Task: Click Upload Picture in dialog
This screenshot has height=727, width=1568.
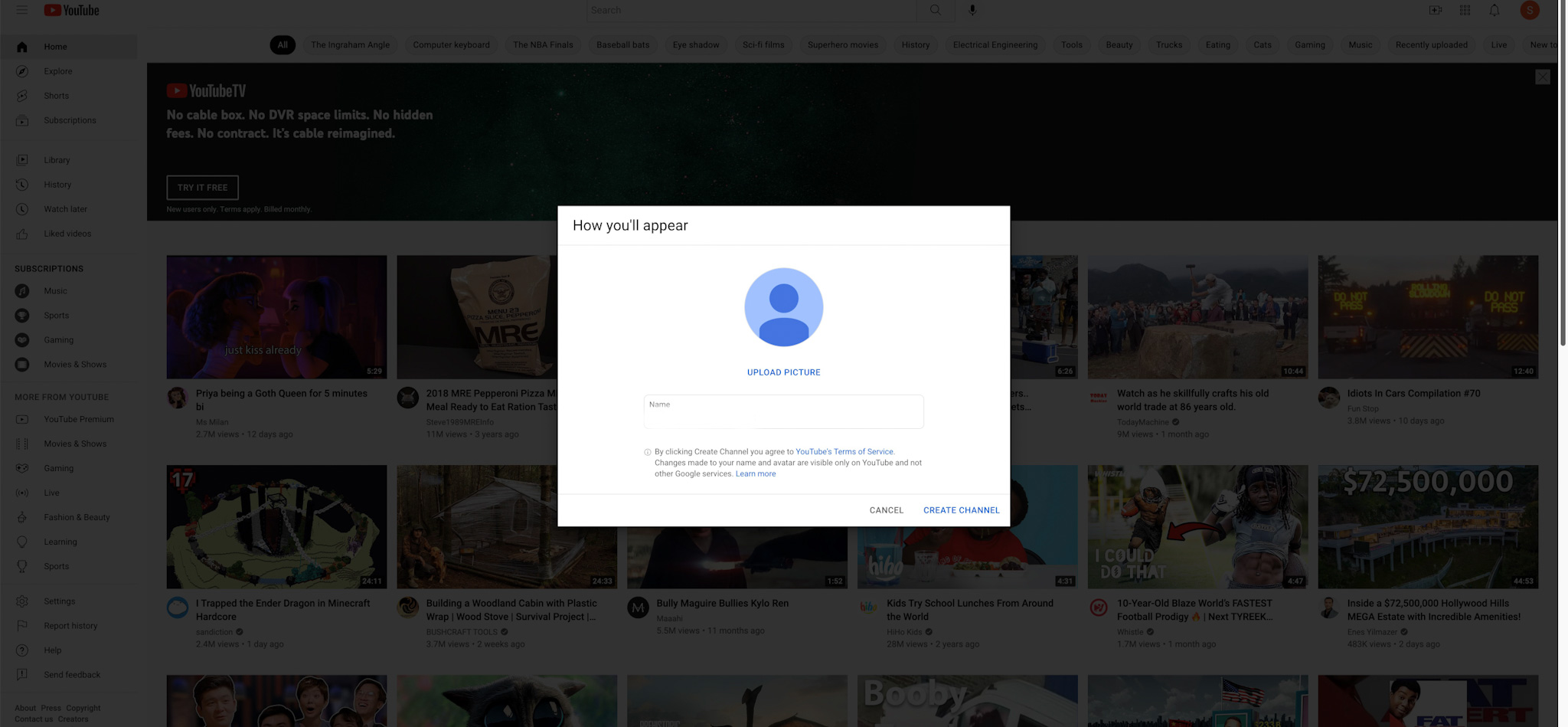Action: coord(783,372)
